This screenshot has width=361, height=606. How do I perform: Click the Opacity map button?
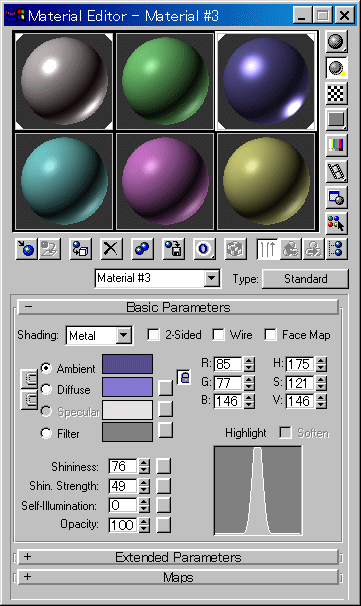(x=163, y=525)
